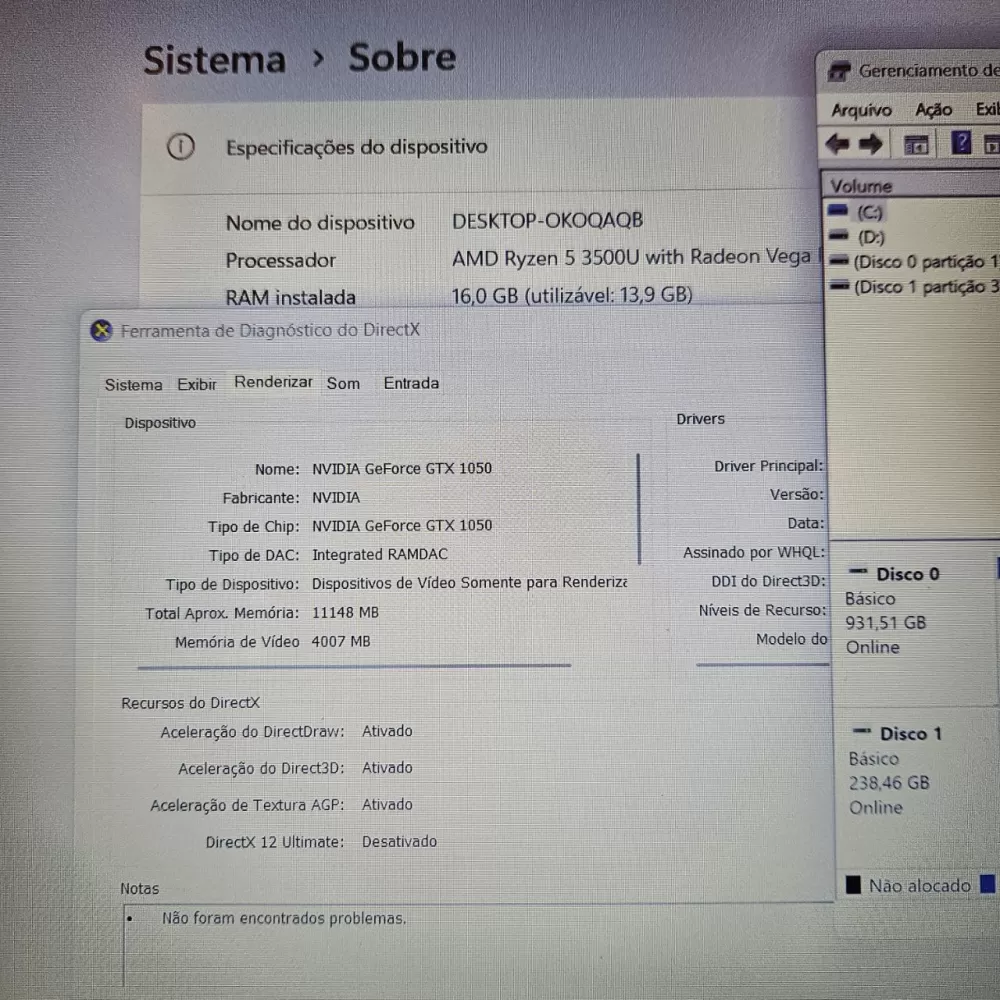This screenshot has width=1000, height=1000.
Task: Select the (C:) volume drive icon
Action: click(x=838, y=210)
